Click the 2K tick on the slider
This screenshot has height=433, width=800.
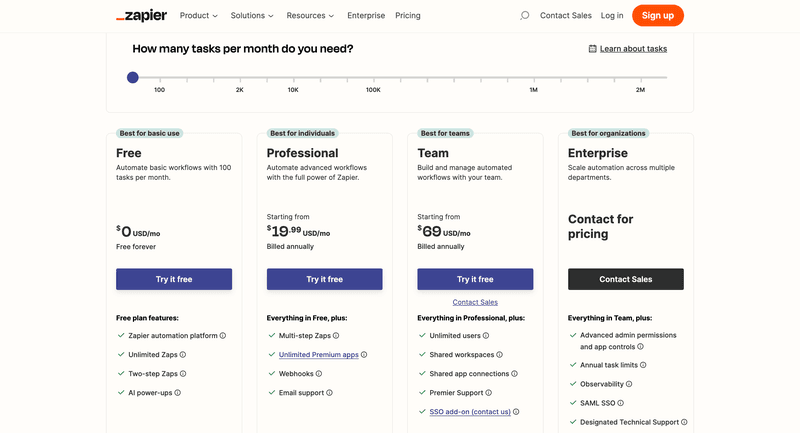pyautogui.click(x=240, y=79)
